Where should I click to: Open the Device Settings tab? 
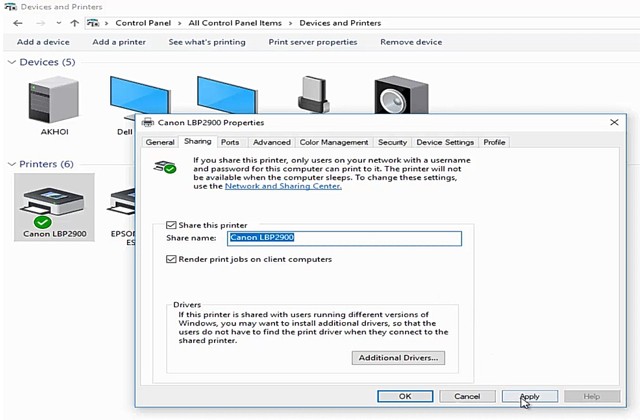click(x=445, y=142)
